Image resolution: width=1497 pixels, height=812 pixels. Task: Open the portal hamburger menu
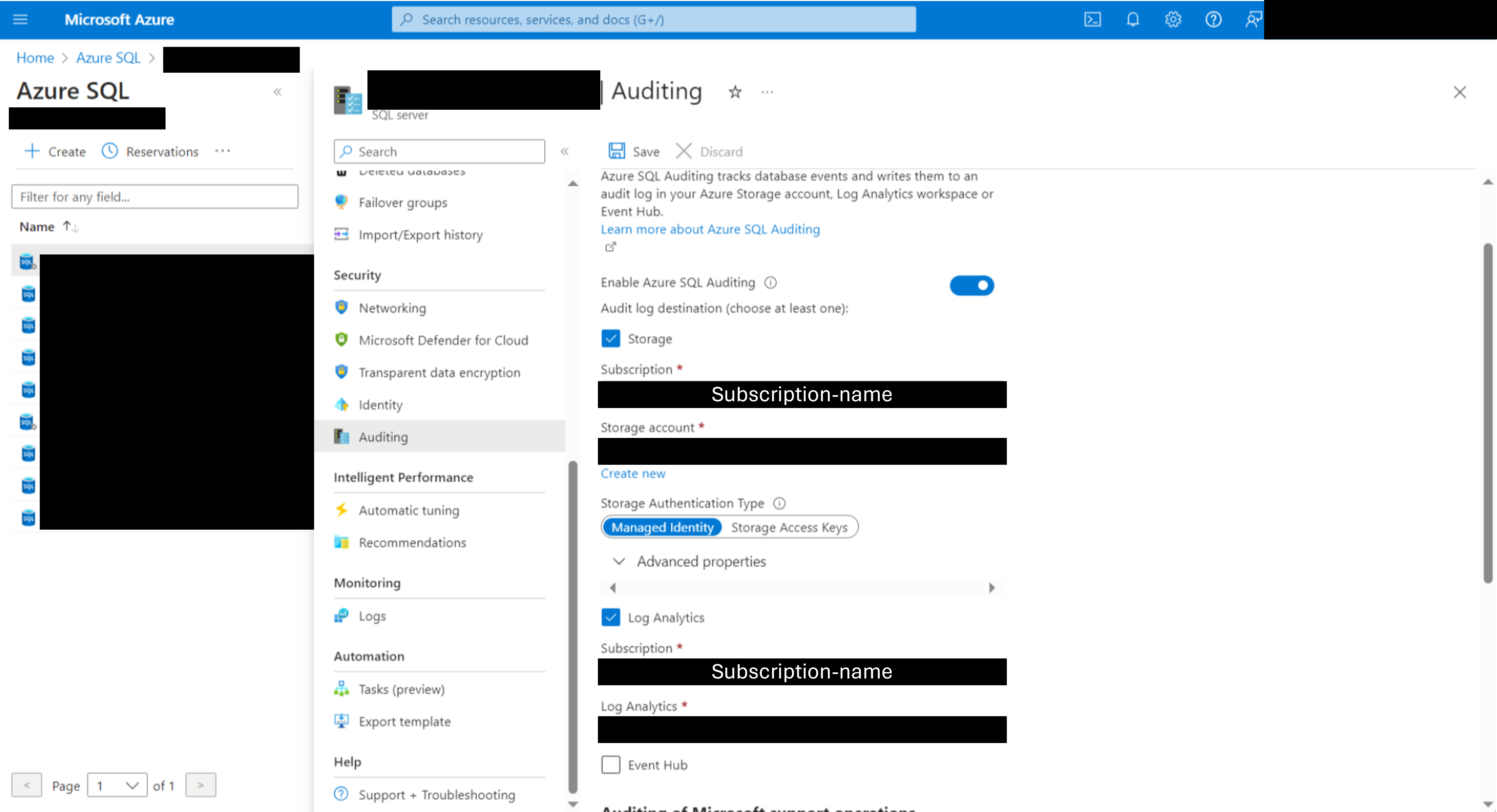(20, 20)
